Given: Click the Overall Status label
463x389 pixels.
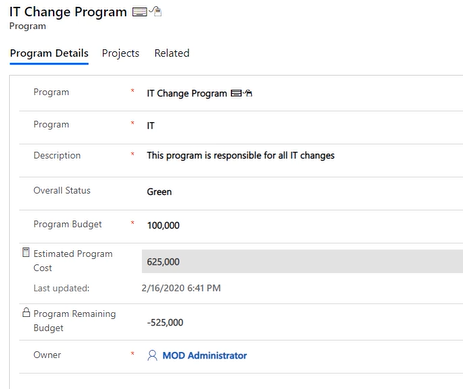Looking at the screenshot, I should pyautogui.click(x=62, y=191).
